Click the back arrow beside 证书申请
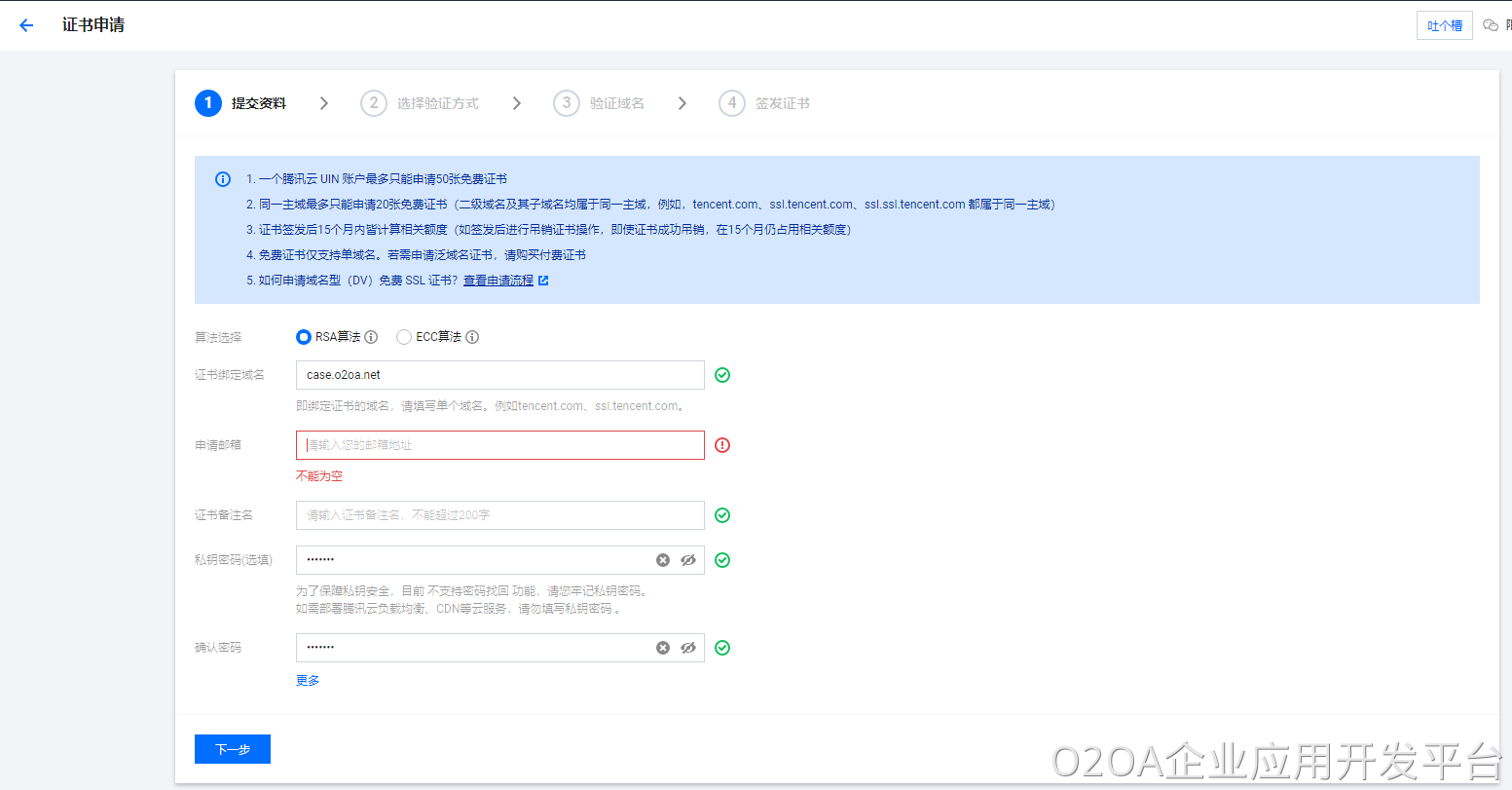Image resolution: width=1512 pixels, height=790 pixels. tap(26, 25)
